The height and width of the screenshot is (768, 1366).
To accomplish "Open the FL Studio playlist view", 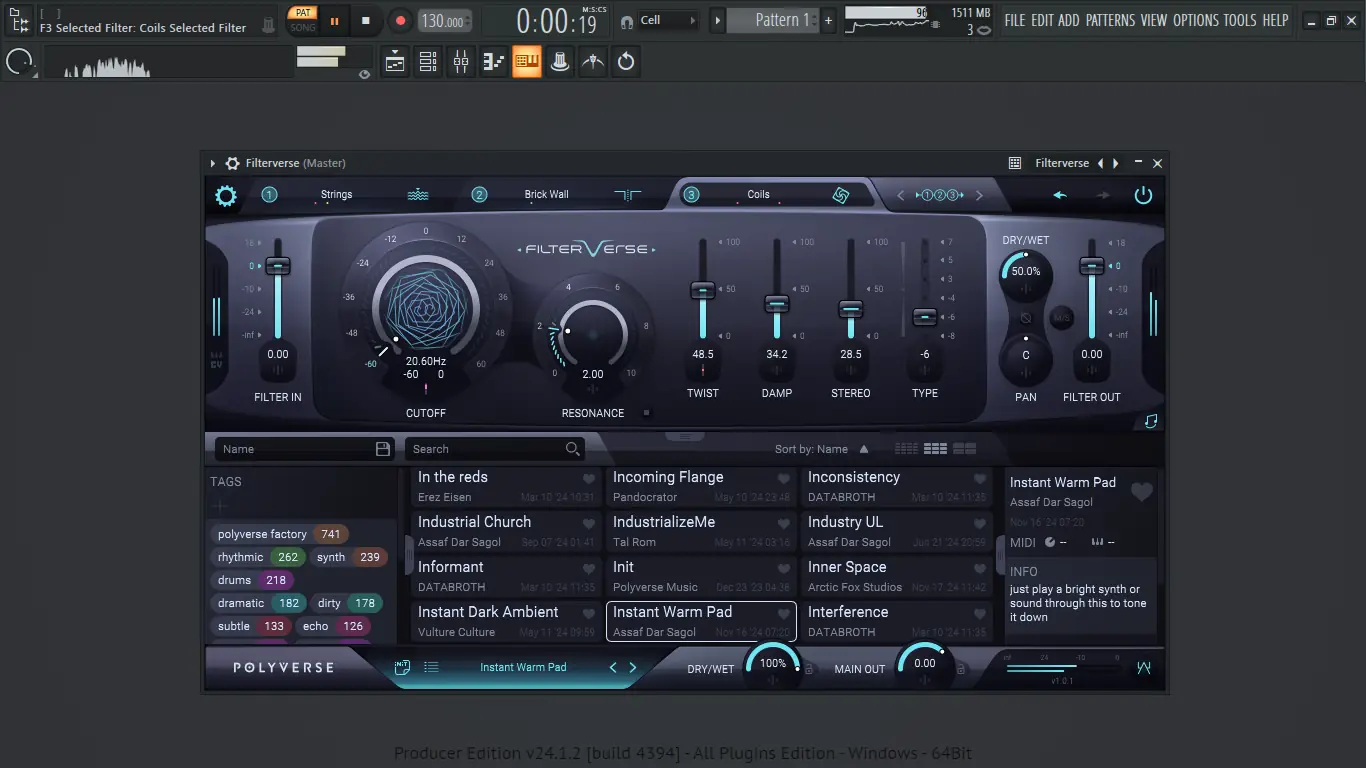I will [x=395, y=62].
